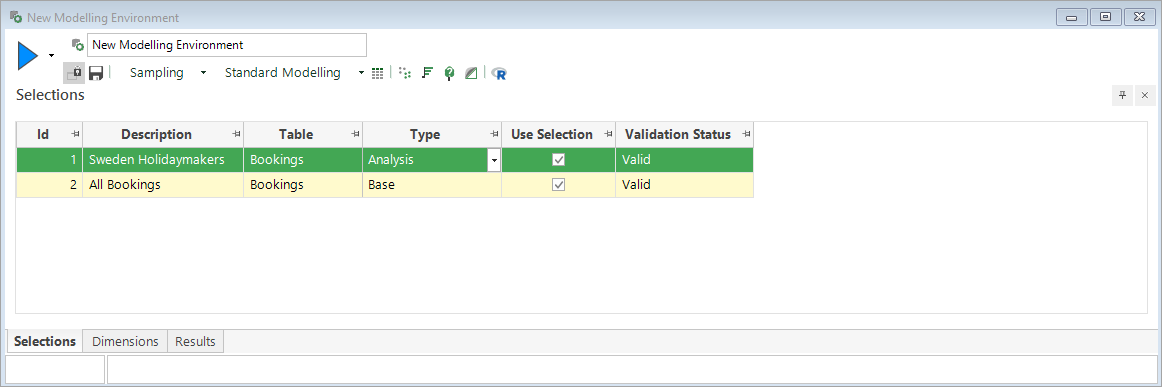Click the Bookings table cell in All Bookings row
Image resolution: width=1162 pixels, height=387 pixels.
tap(303, 185)
